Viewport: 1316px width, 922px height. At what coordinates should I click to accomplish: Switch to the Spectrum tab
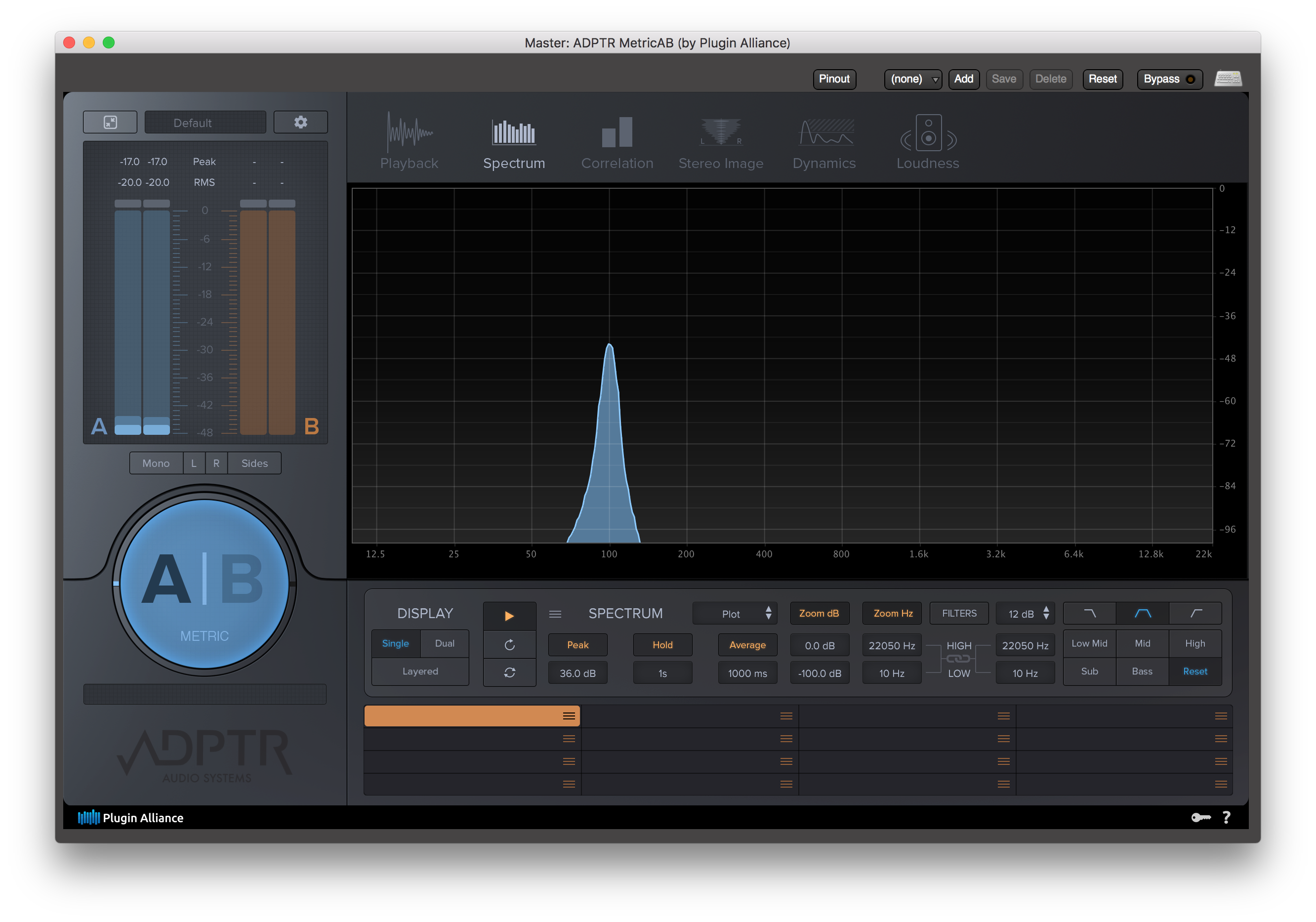[x=514, y=144]
